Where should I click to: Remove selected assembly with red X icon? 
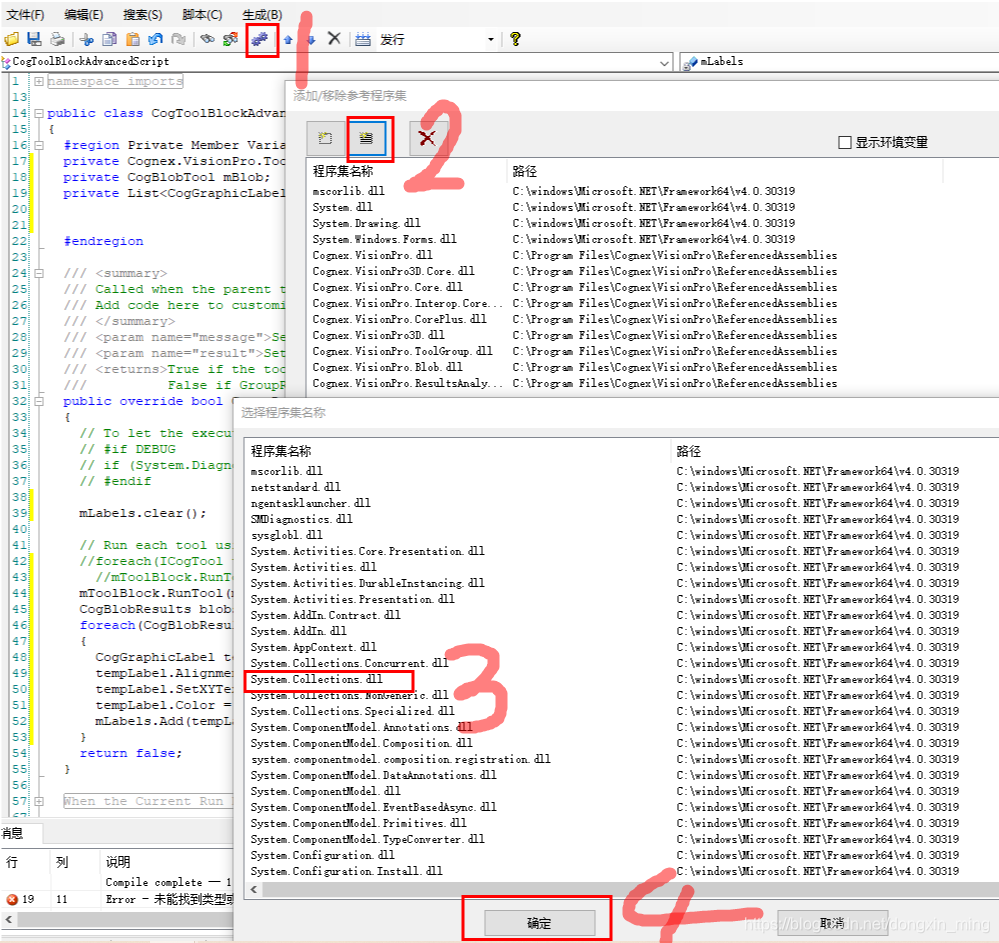click(427, 138)
